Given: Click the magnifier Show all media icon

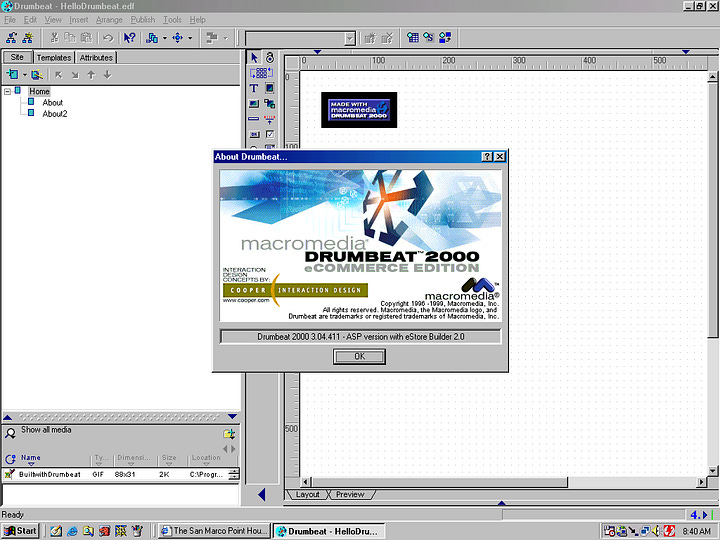Looking at the screenshot, I should 10,433.
